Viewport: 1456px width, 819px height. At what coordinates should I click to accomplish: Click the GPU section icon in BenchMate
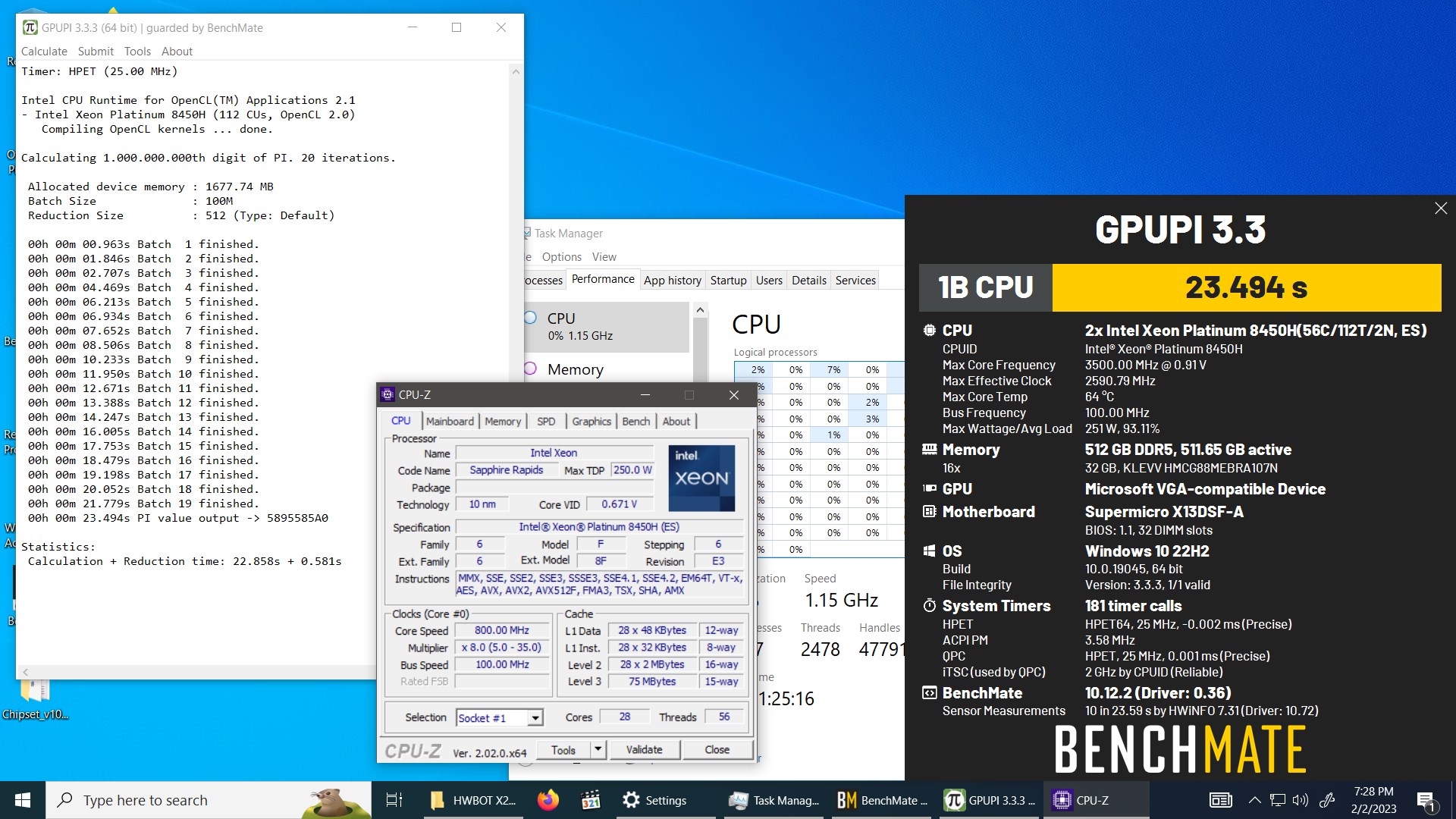click(x=930, y=489)
